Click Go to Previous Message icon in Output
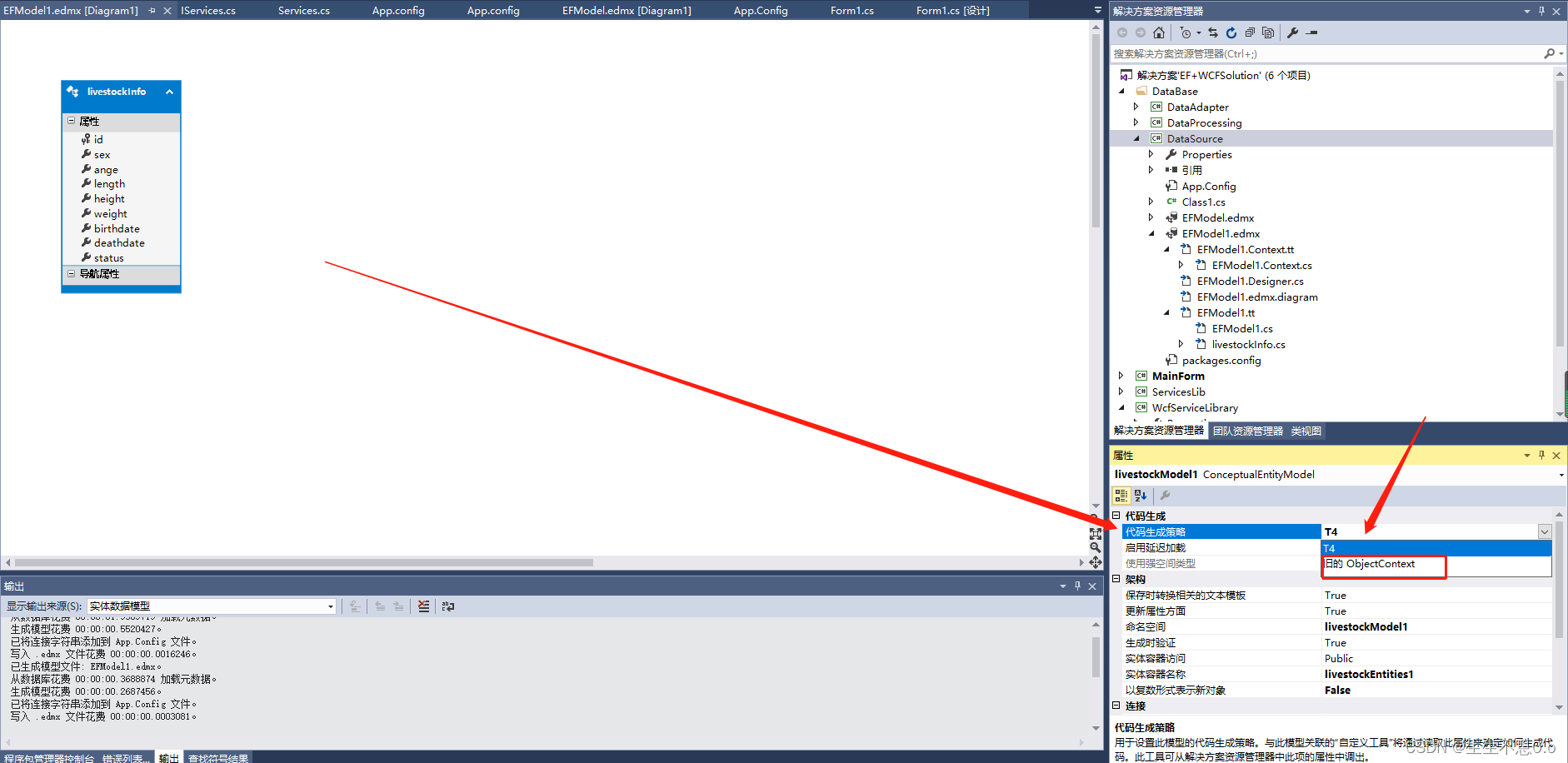1568x763 pixels. pyautogui.click(x=380, y=606)
